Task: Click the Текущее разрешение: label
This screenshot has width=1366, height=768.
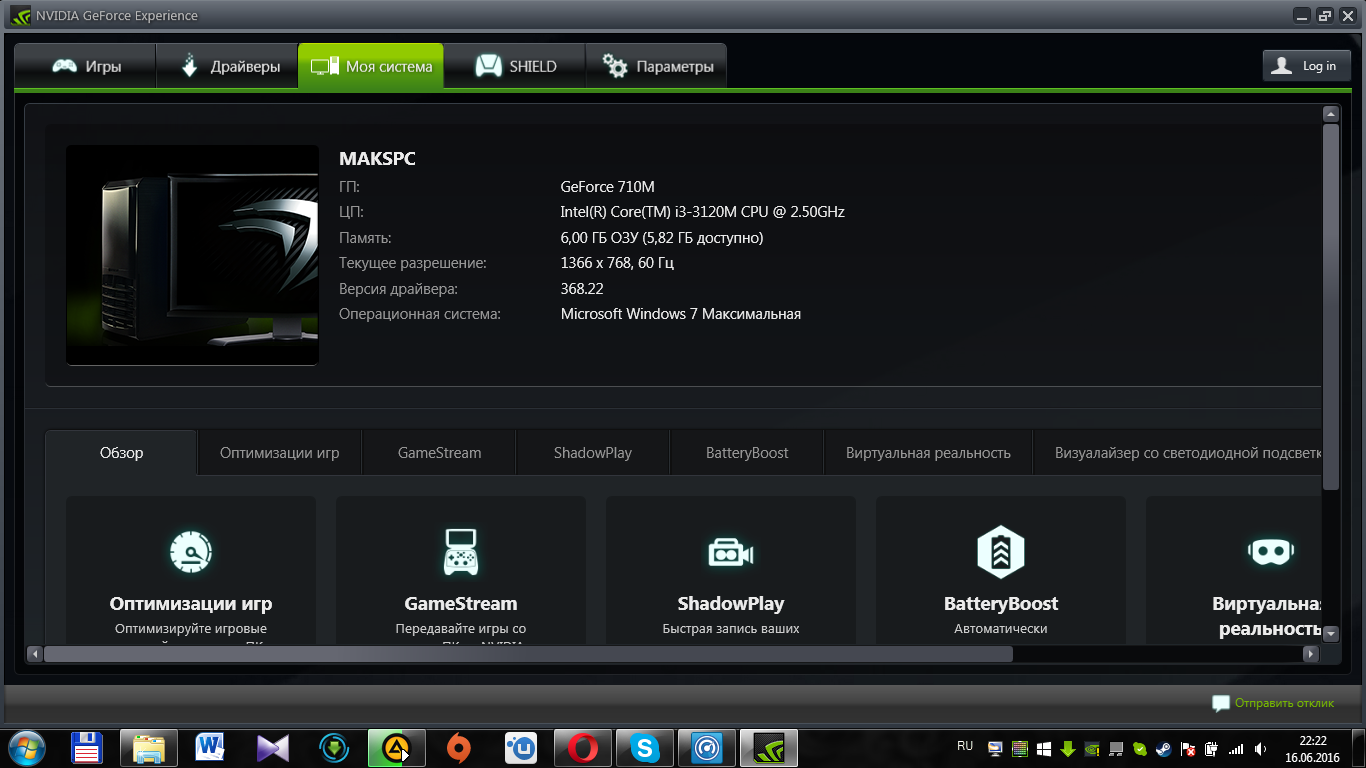Action: click(x=413, y=263)
